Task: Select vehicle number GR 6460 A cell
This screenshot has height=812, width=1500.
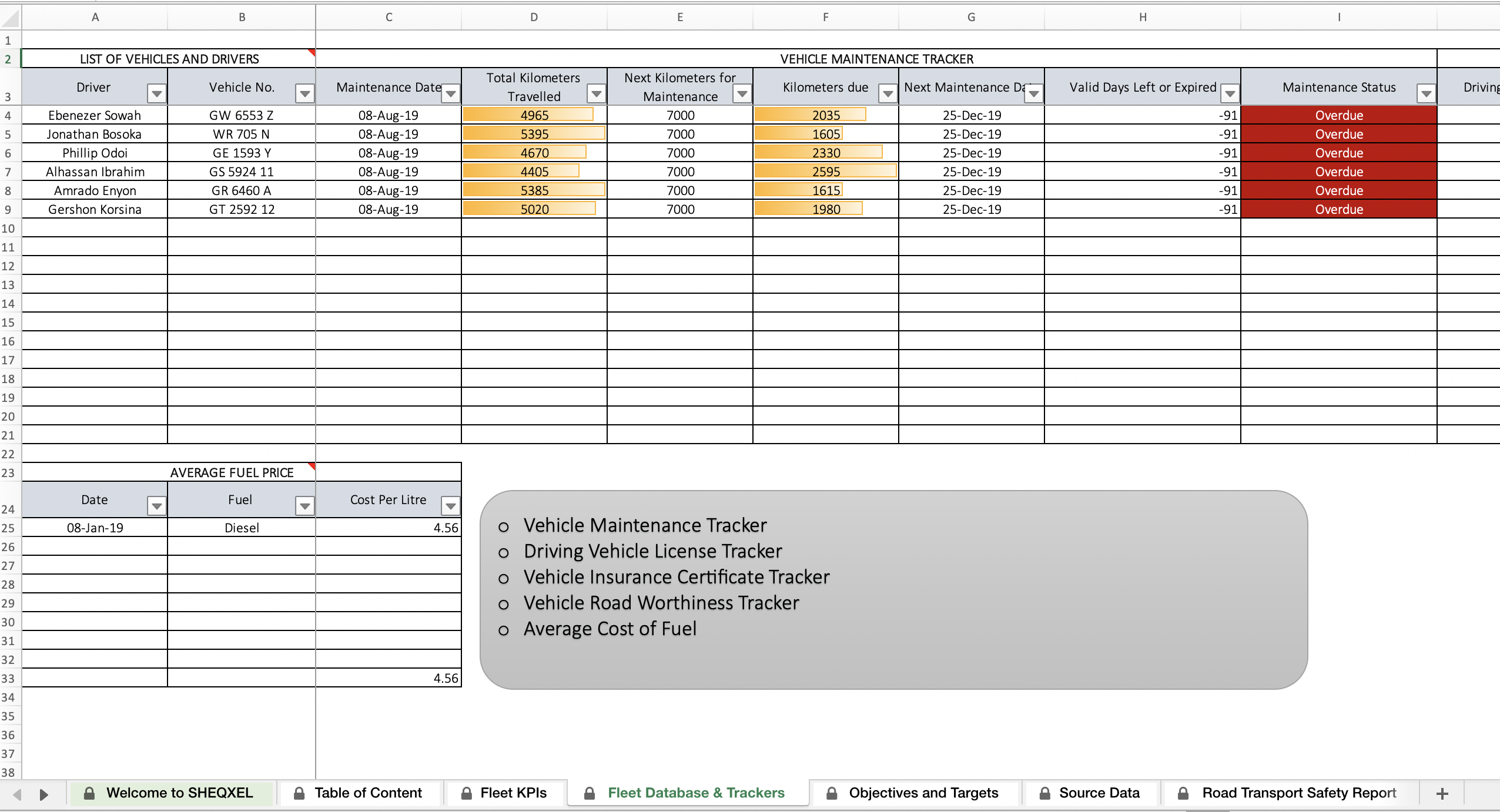Action: click(242, 190)
